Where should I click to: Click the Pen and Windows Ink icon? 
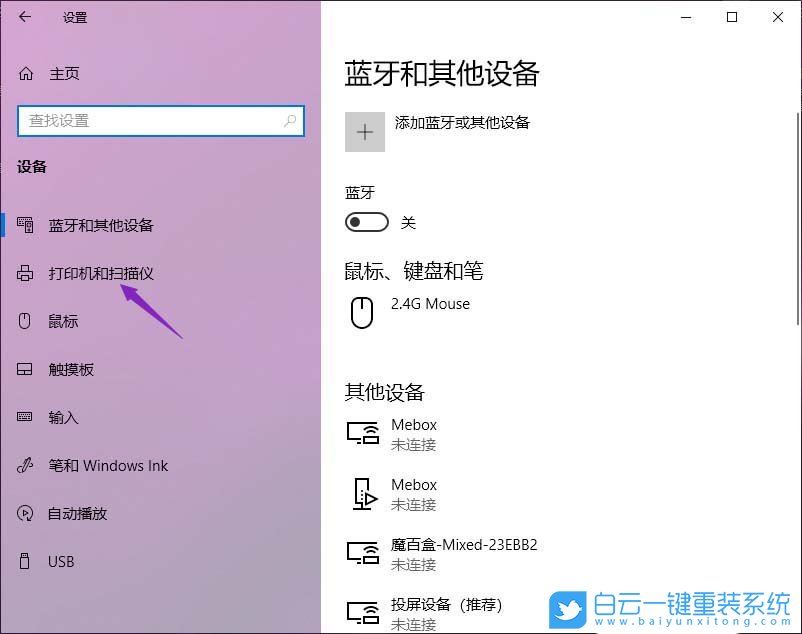[24, 465]
